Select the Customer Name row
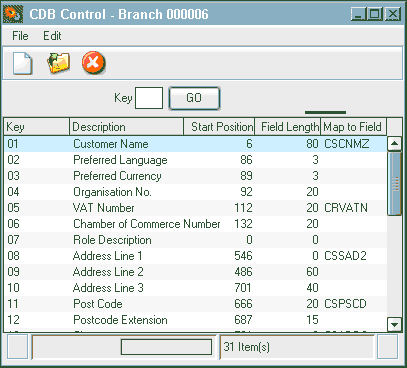The width and height of the screenshot is (407, 368). pyautogui.click(x=195, y=144)
